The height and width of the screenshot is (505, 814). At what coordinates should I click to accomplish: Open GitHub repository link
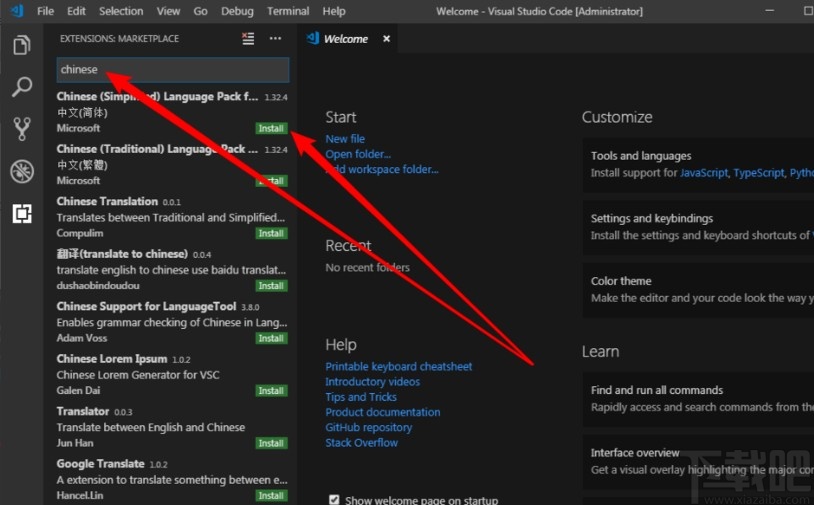[369, 427]
